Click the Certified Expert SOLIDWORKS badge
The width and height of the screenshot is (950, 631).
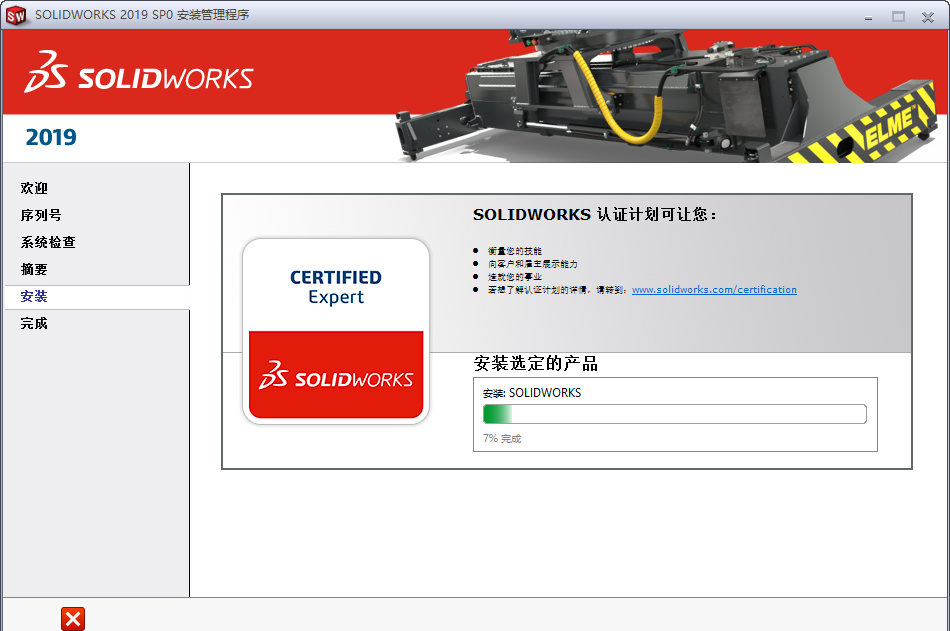[x=336, y=331]
